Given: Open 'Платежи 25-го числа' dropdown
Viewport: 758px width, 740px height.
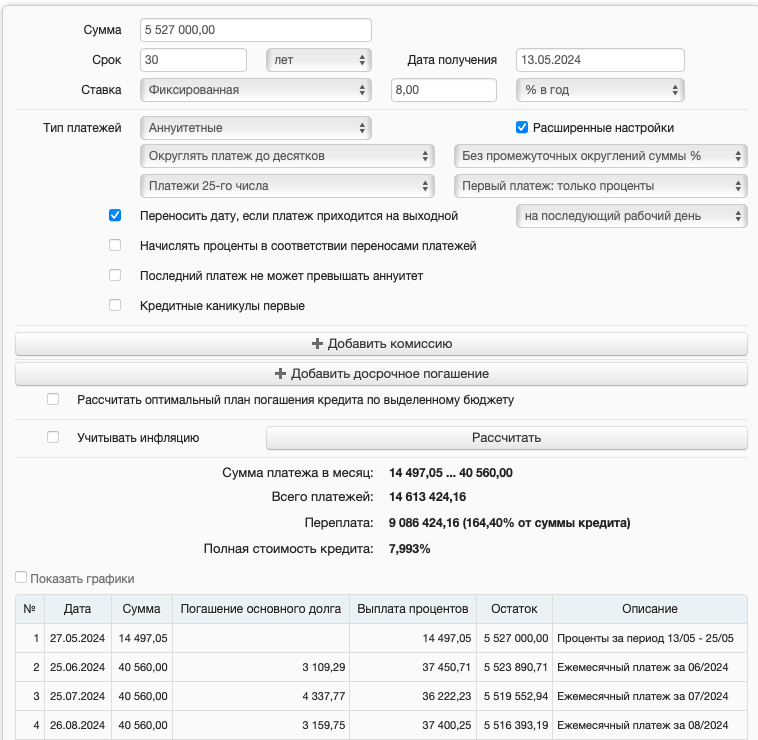Looking at the screenshot, I should click(287, 186).
